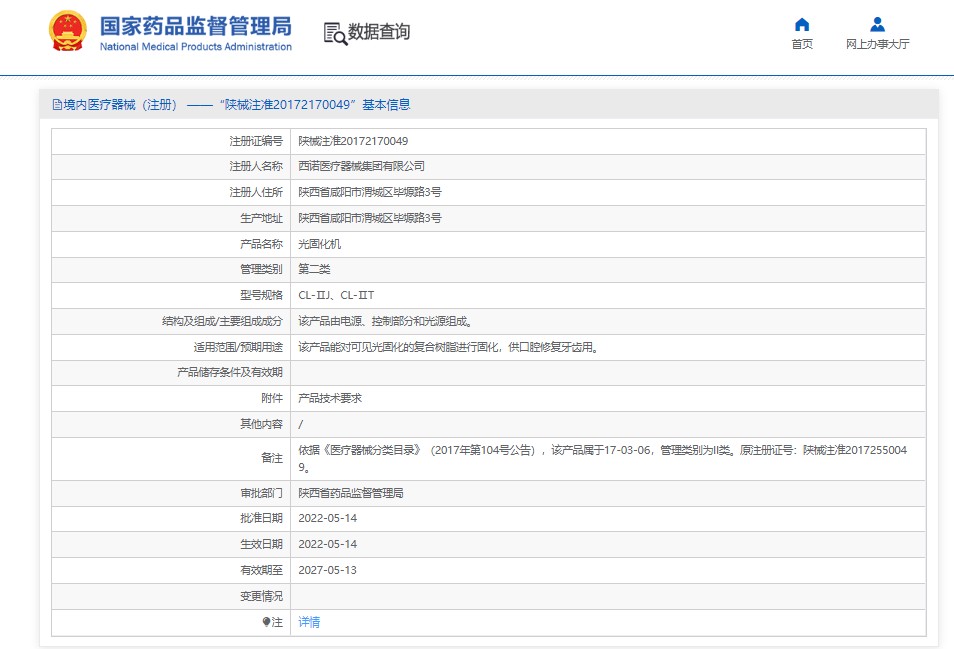Click the 产品储存条件及有效期 label
The height and width of the screenshot is (649, 954).
[x=229, y=372]
